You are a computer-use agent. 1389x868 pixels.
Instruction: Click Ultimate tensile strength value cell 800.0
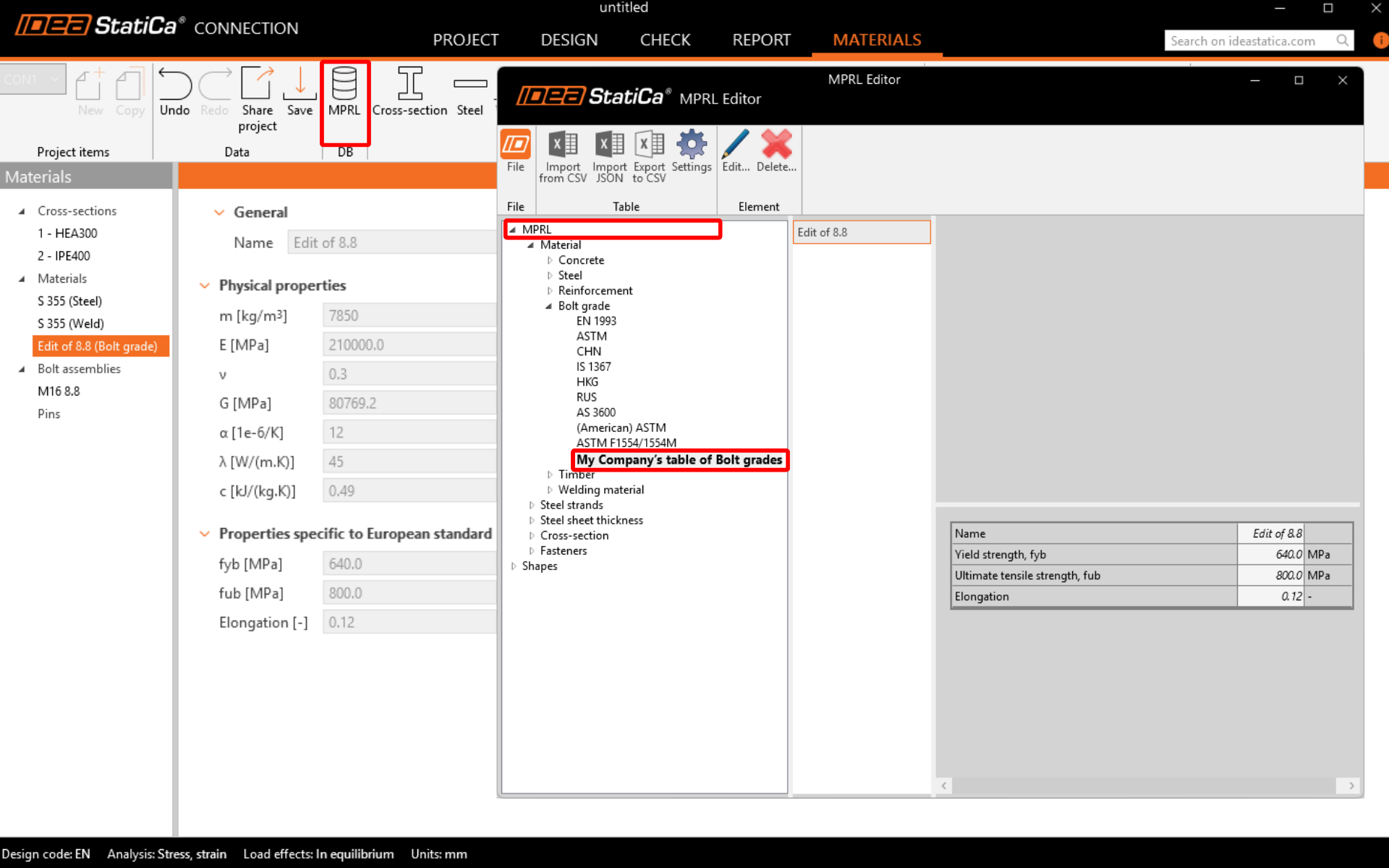(x=1270, y=576)
